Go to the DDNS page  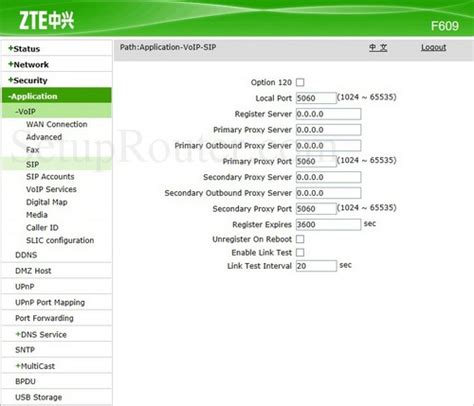(x=26, y=255)
